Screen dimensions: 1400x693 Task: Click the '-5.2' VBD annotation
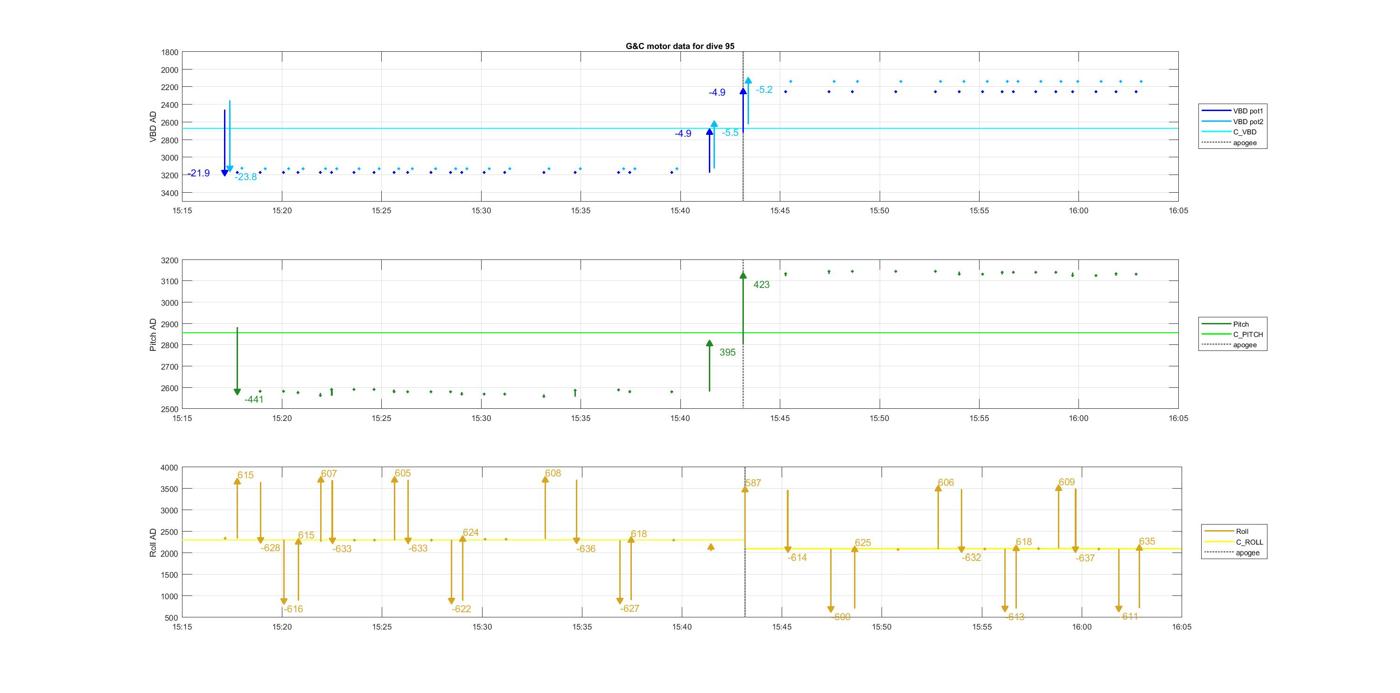(x=764, y=90)
